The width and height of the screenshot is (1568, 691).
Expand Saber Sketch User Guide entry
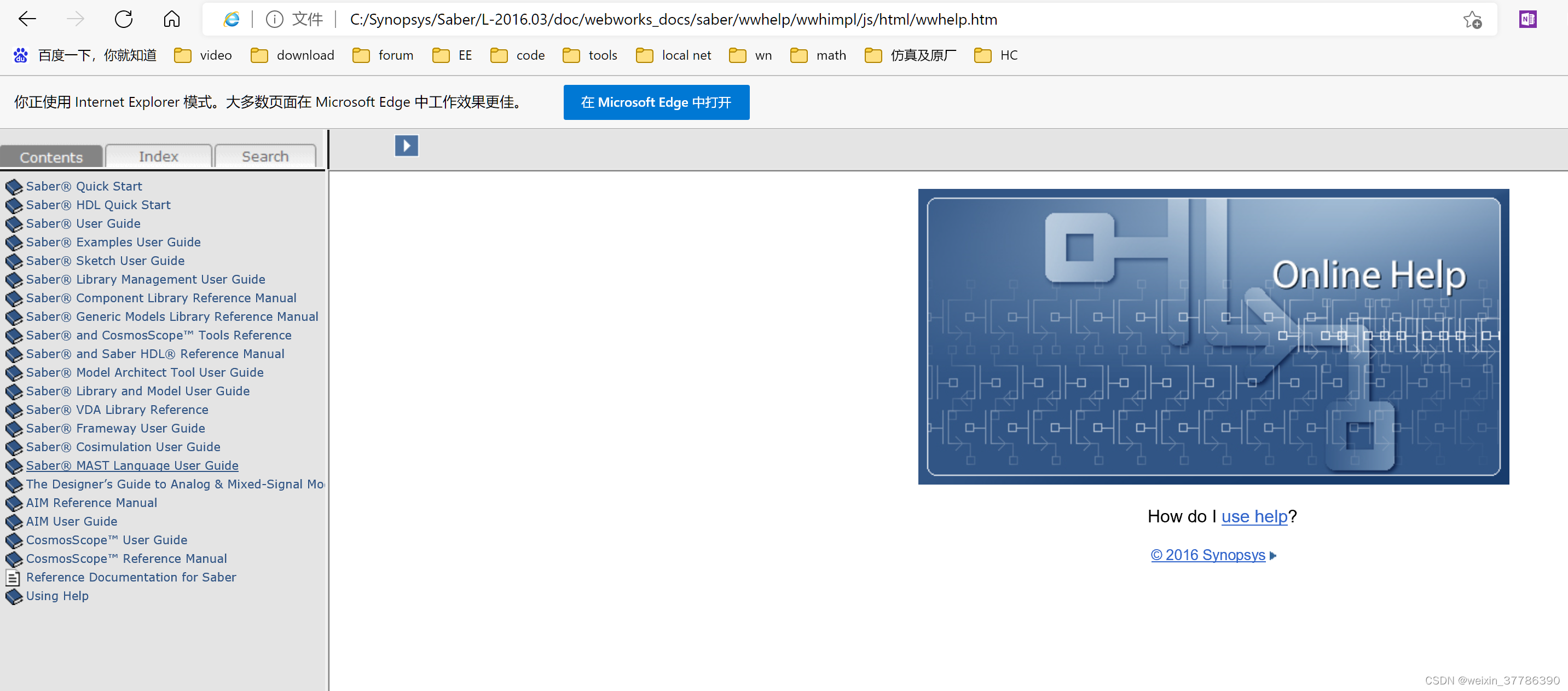click(105, 261)
